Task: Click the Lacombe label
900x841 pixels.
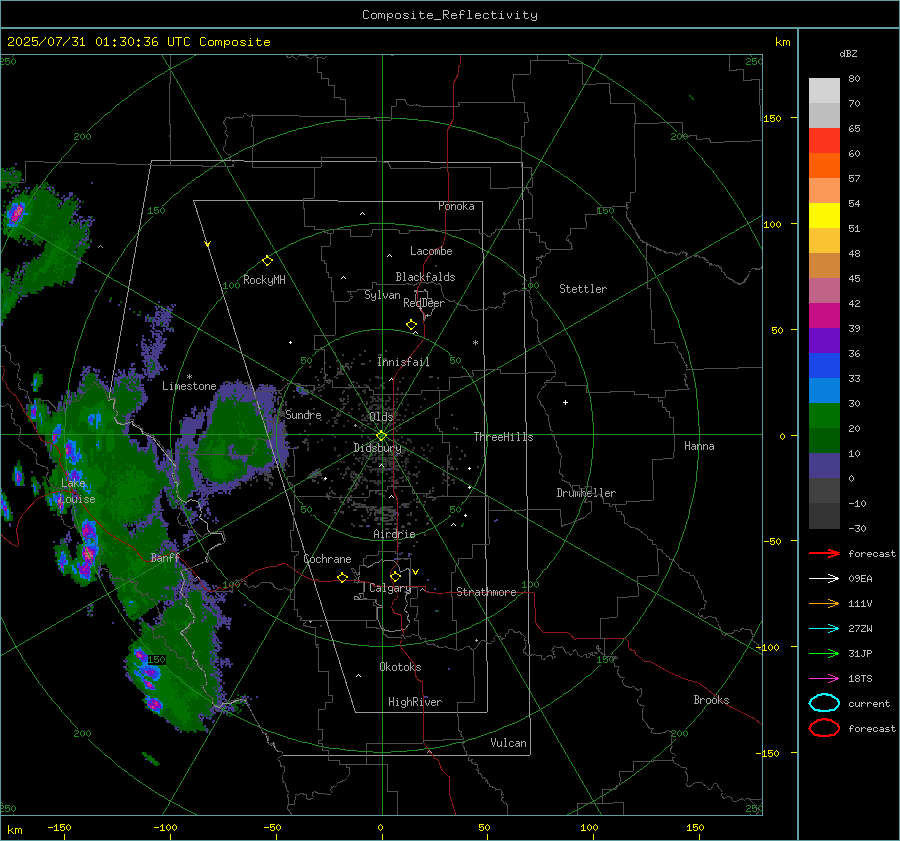Action: point(431,251)
